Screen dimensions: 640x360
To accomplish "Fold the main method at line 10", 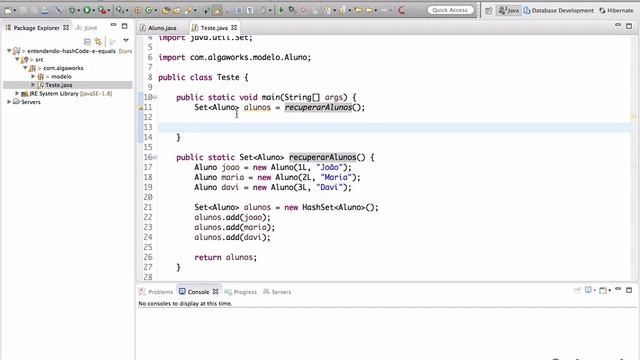I will (155, 97).
